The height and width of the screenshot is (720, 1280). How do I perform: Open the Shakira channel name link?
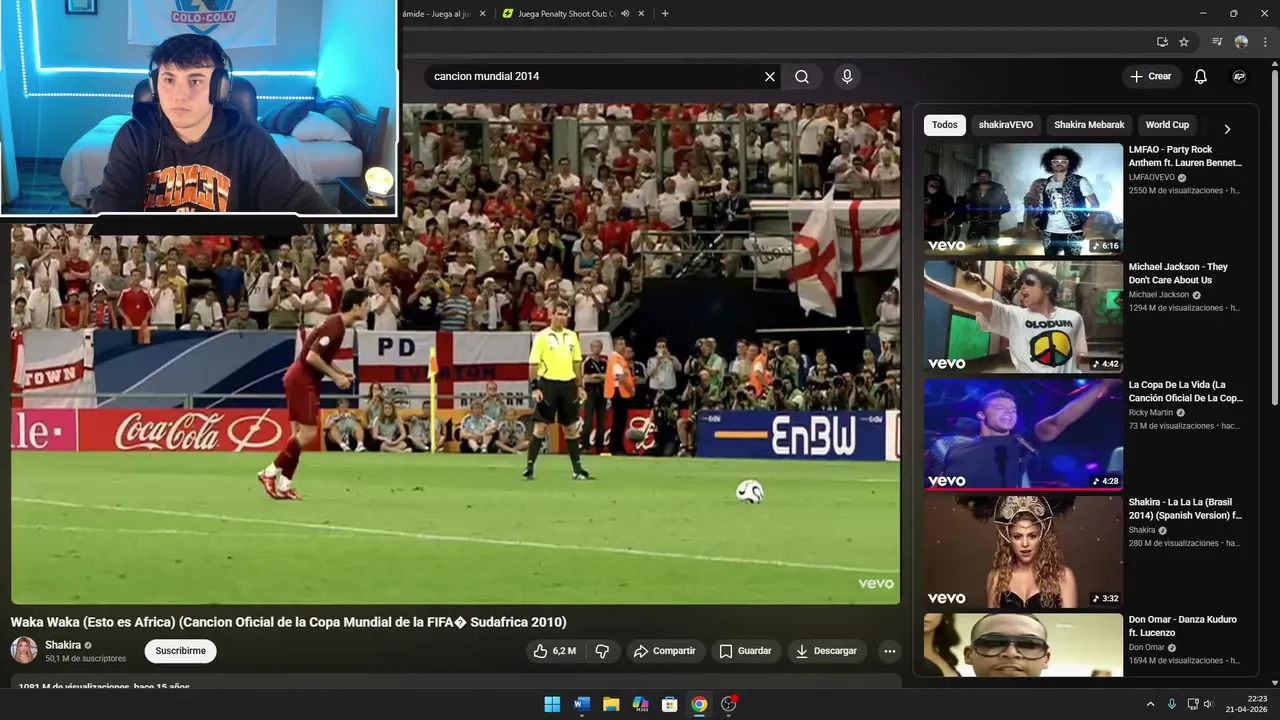[x=63, y=645]
